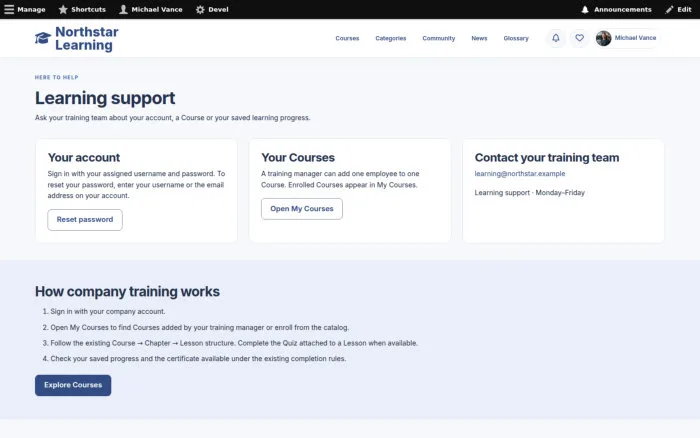Click the Shortcuts star icon
This screenshot has height=438, width=700.
pyautogui.click(x=63, y=9)
